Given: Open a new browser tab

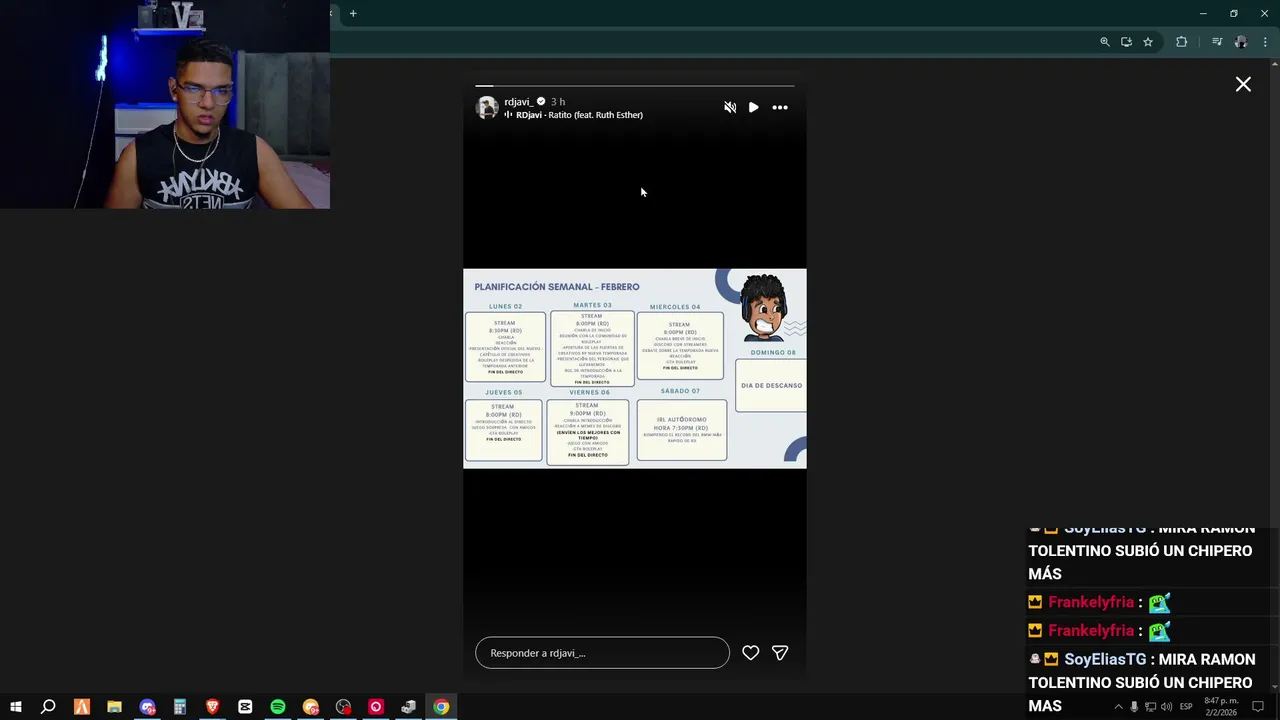Looking at the screenshot, I should coord(353,13).
